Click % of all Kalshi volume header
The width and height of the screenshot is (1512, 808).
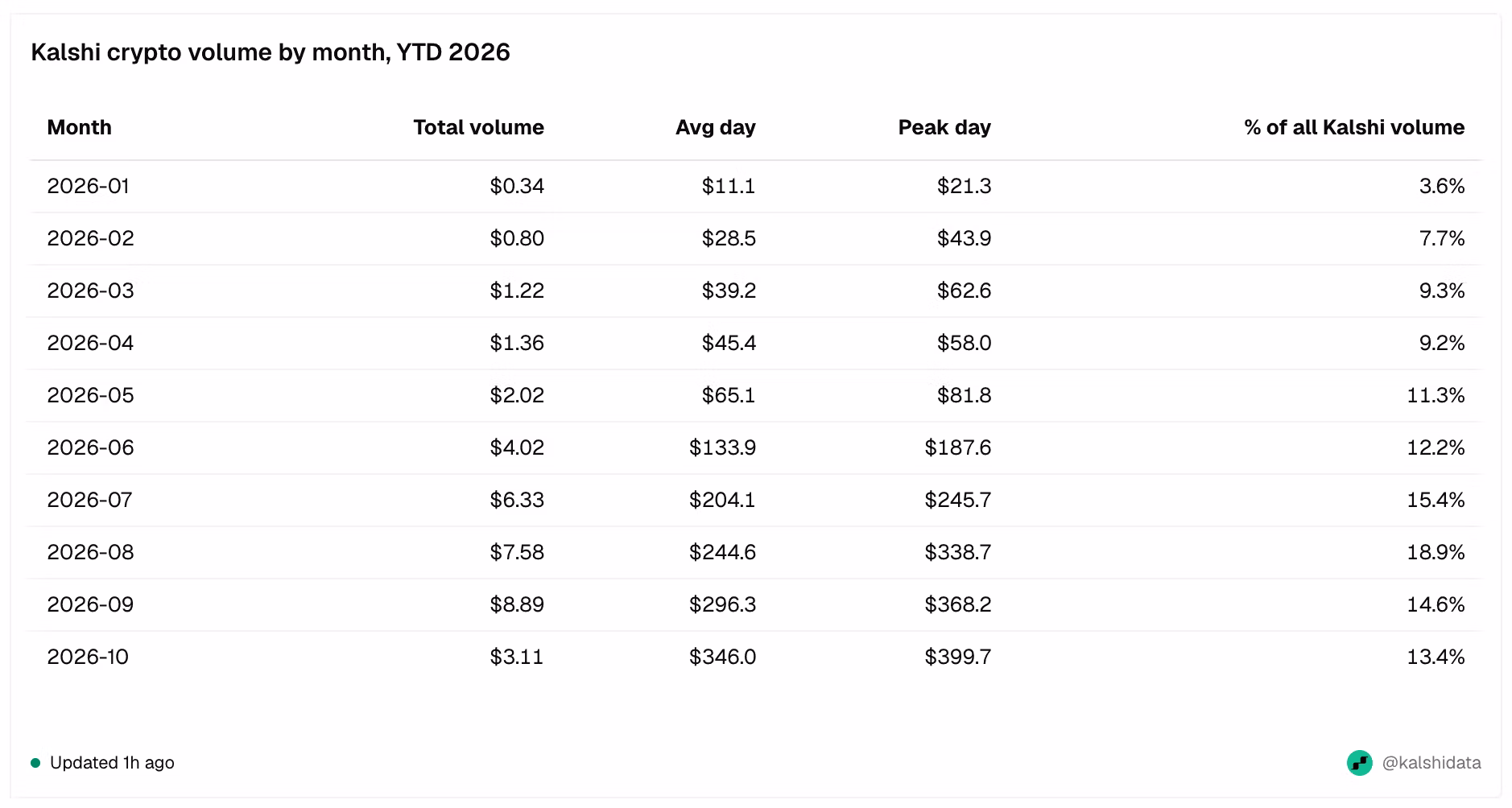point(1354,127)
